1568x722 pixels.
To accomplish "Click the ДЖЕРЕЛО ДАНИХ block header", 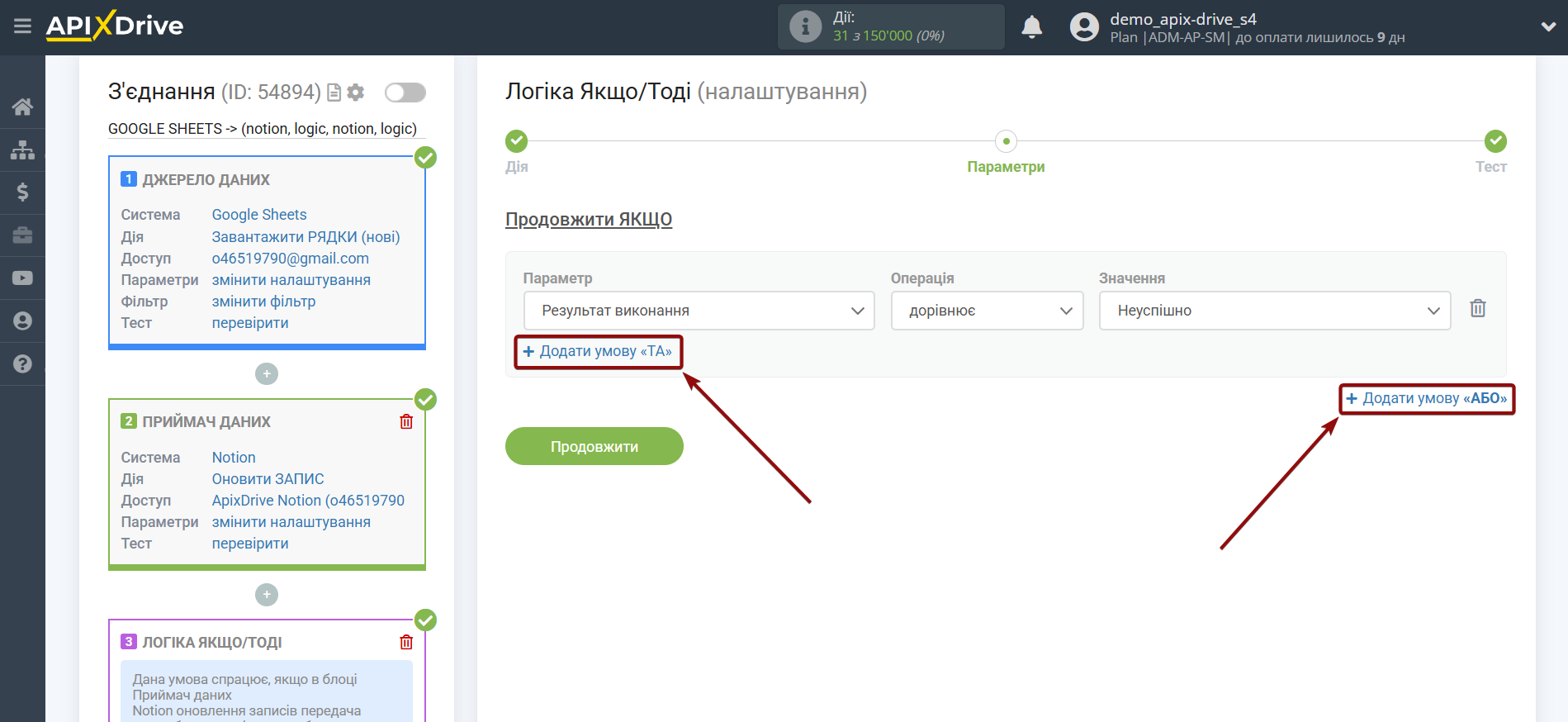I will (x=206, y=179).
